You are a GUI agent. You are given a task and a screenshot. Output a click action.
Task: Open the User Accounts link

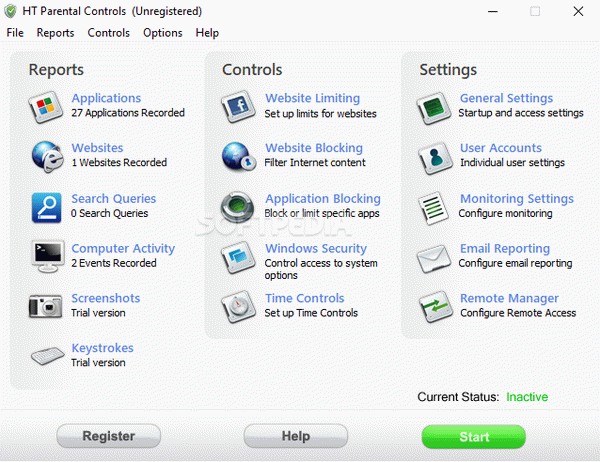(501, 148)
